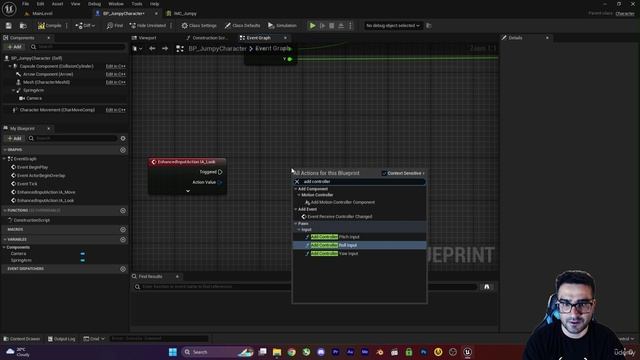Click the Find toolbar button

pos(115,26)
